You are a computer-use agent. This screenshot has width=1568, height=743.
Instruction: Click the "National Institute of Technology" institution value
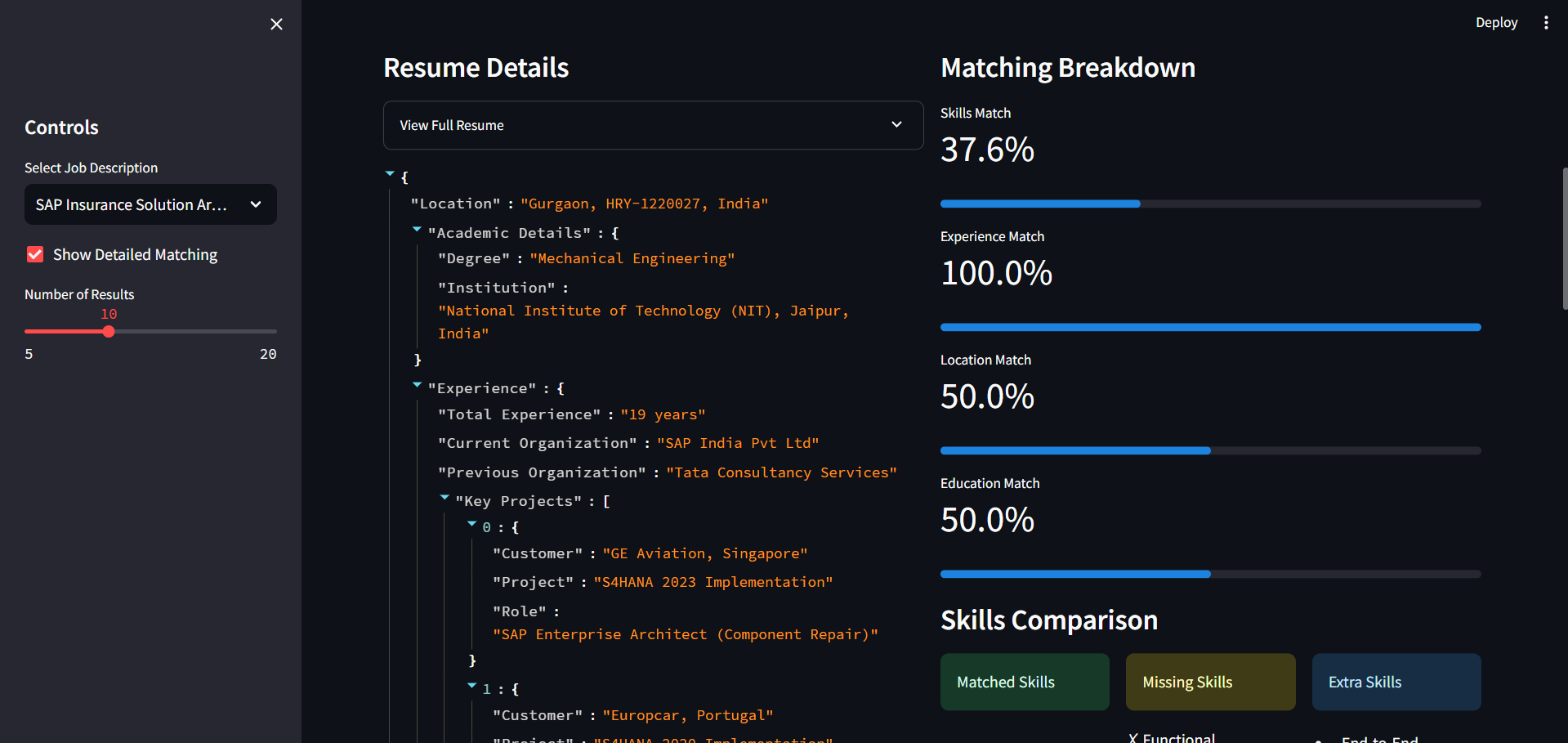click(644, 322)
